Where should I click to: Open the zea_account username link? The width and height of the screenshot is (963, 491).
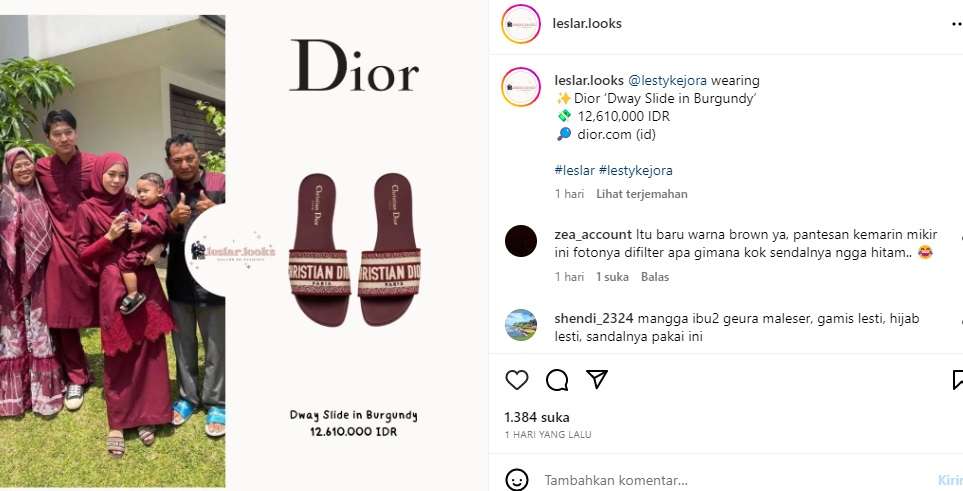coord(593,235)
